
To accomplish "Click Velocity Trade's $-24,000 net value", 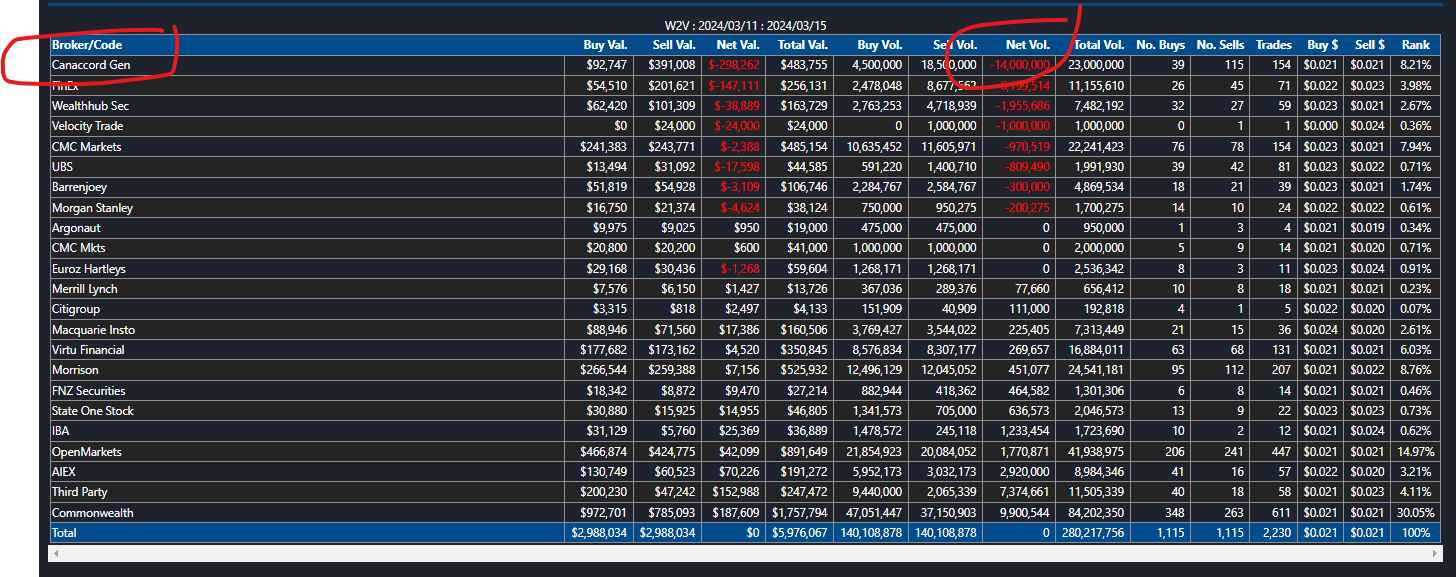I will coord(737,126).
